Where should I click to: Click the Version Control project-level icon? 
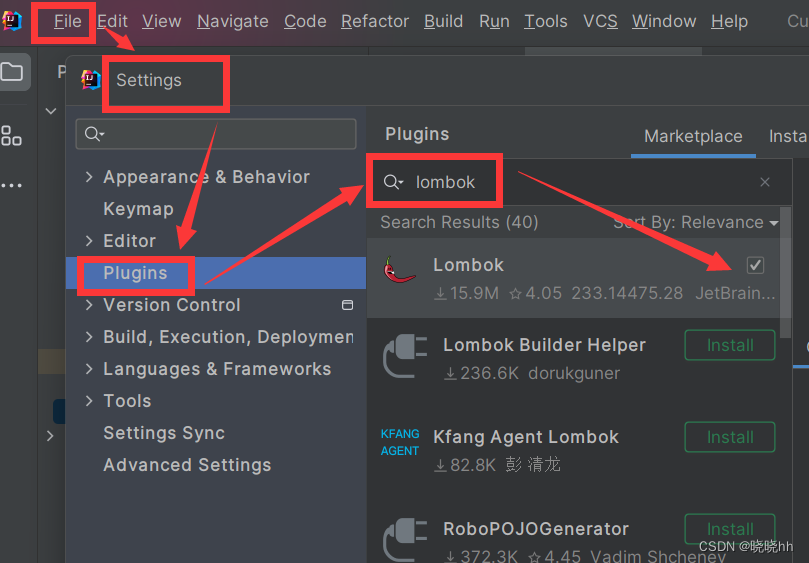tap(347, 305)
